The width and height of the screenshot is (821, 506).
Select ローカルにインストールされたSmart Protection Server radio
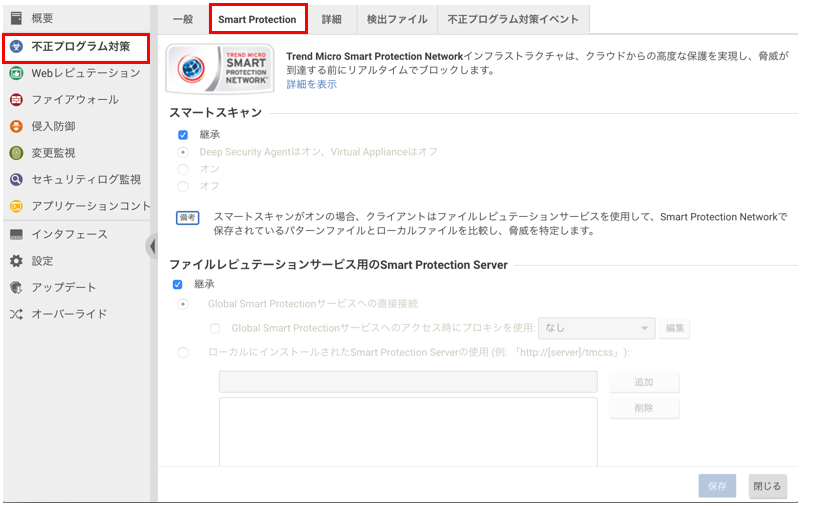183,353
